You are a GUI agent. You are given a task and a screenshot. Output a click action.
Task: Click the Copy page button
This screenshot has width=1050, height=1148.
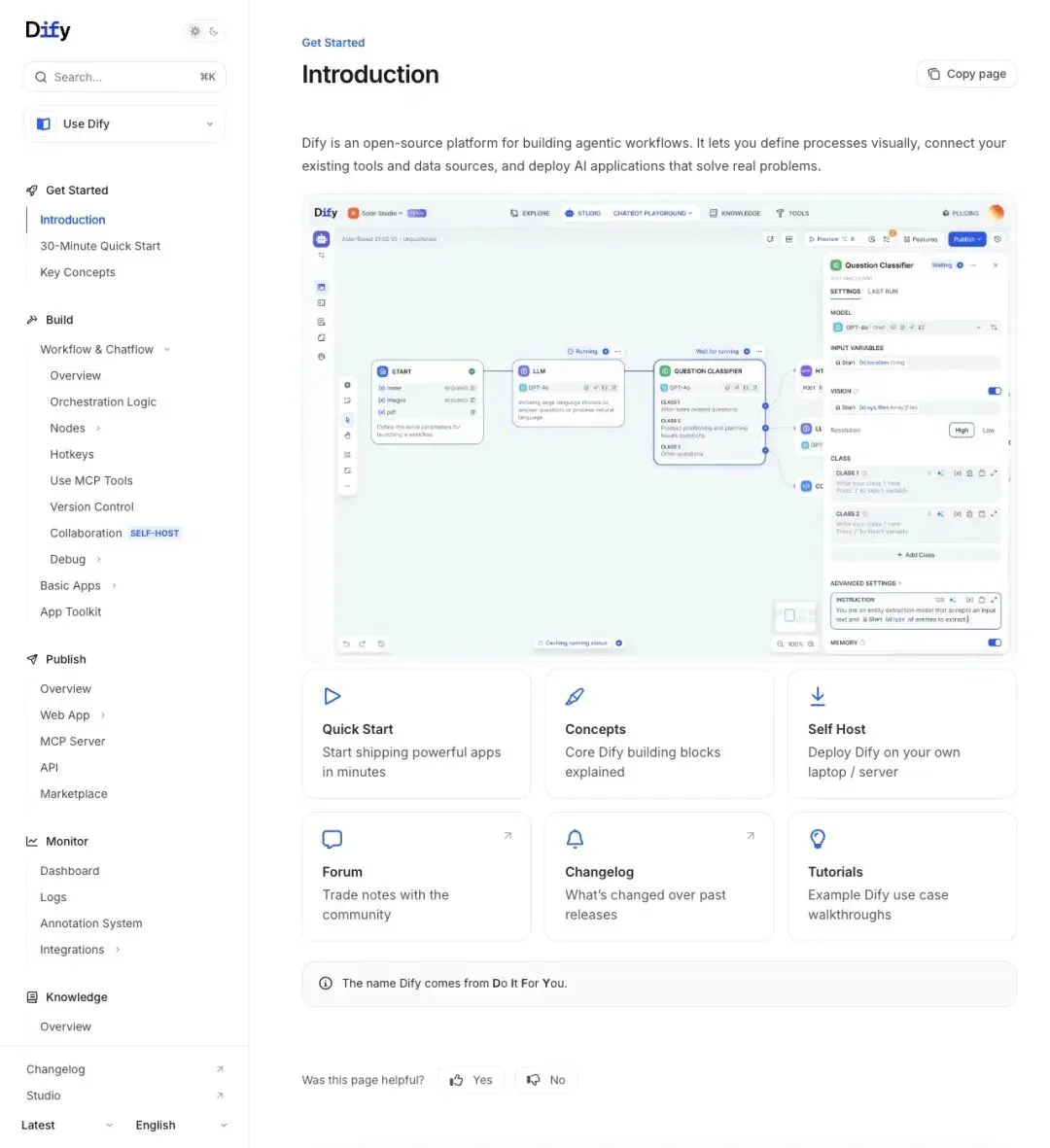pyautogui.click(x=966, y=74)
